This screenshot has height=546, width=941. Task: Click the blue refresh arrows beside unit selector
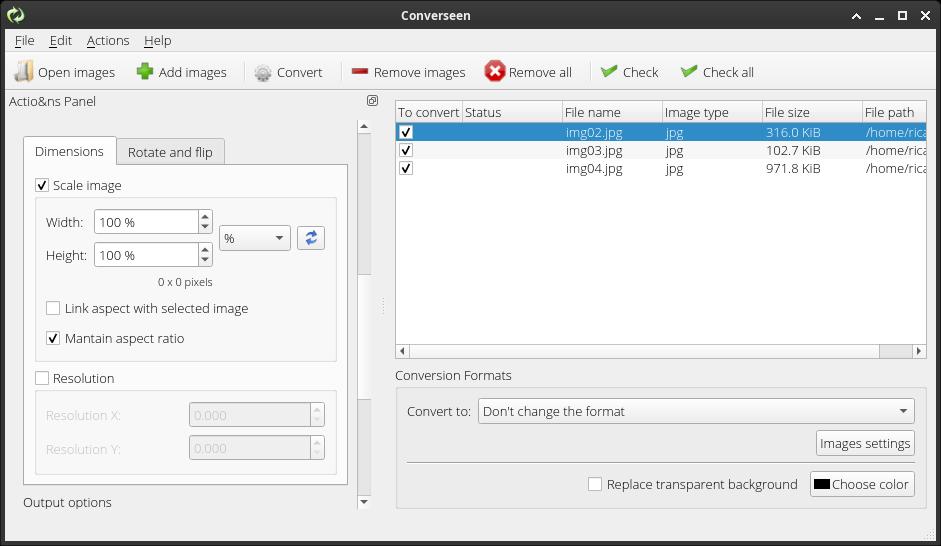(311, 238)
